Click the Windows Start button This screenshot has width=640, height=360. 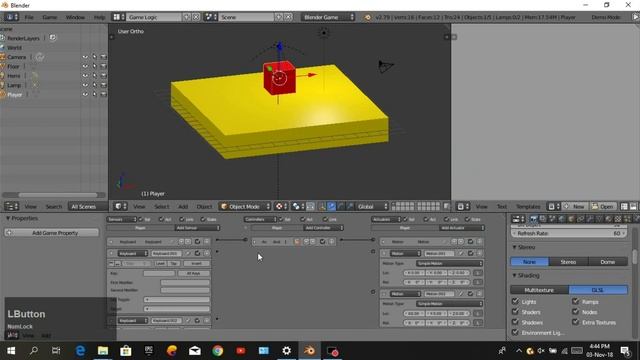[11, 351]
